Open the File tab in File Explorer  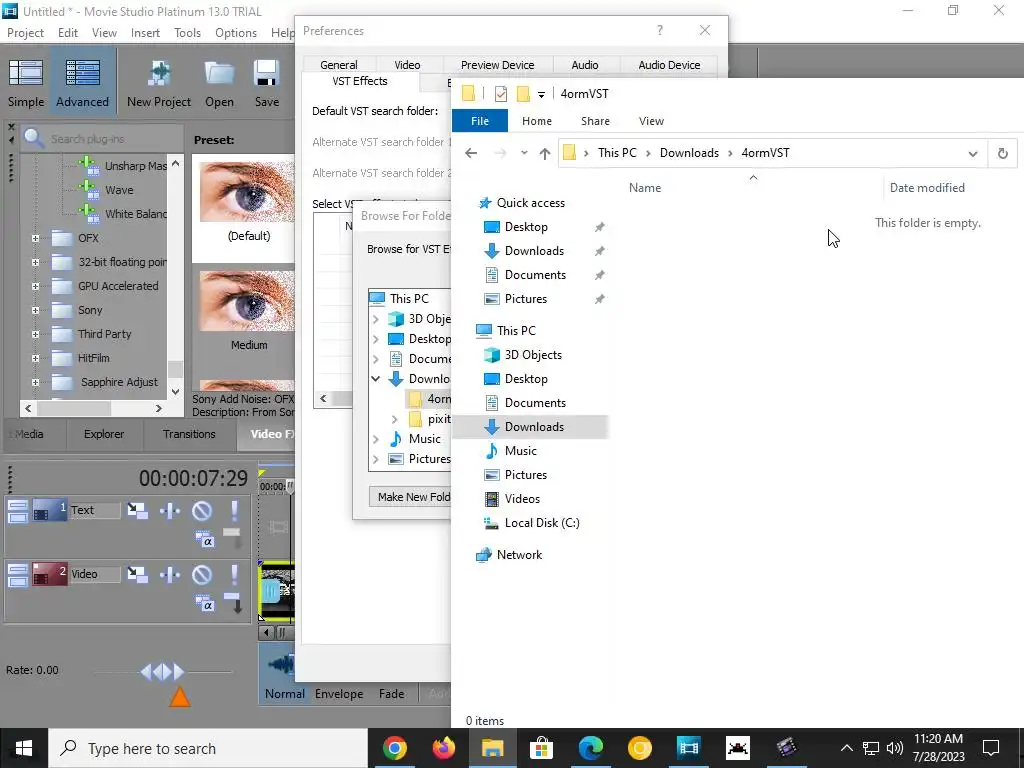479,121
